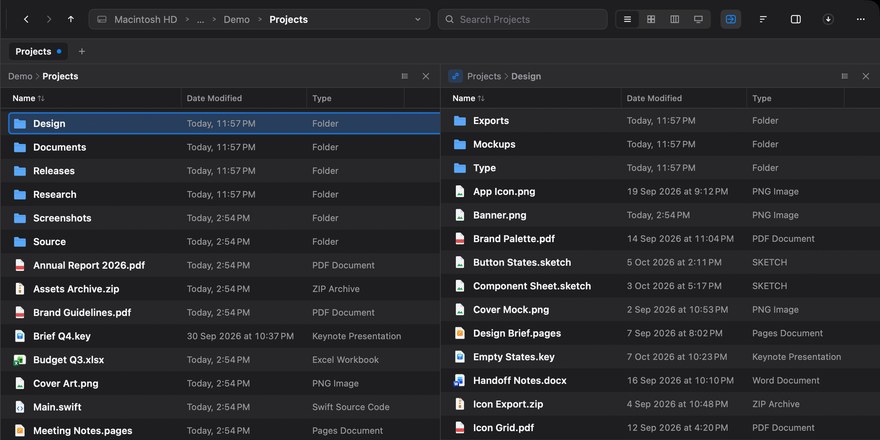Switch to gallery view mode

click(x=698, y=19)
